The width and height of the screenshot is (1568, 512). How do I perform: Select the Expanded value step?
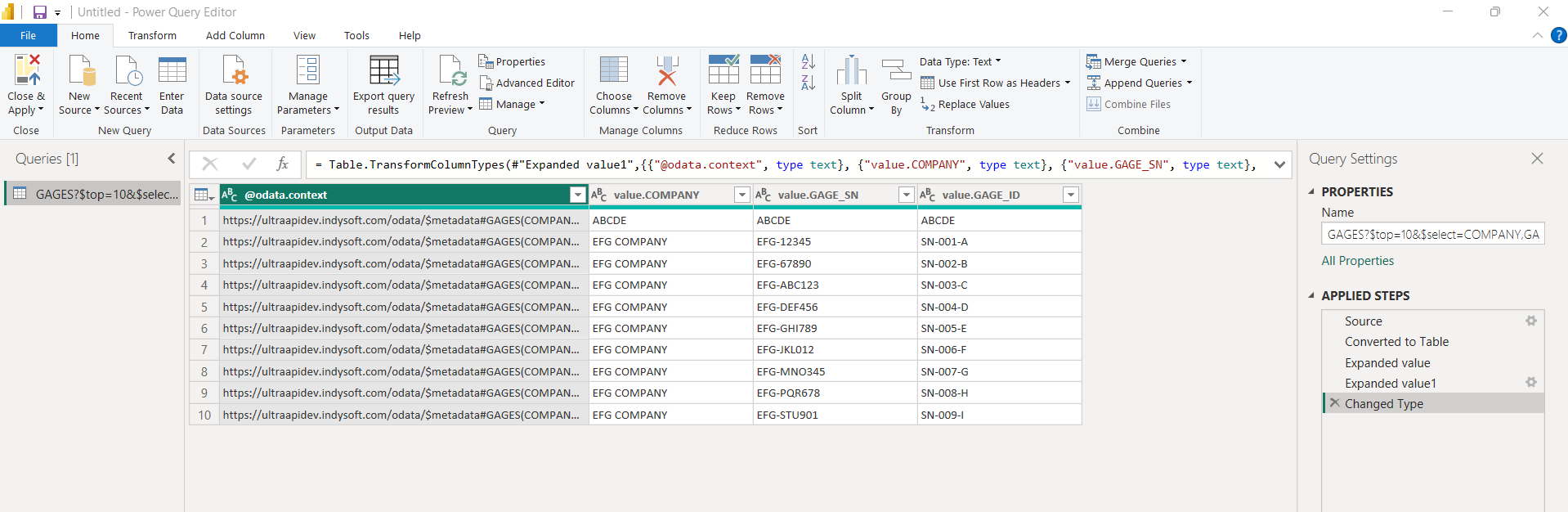click(1387, 363)
